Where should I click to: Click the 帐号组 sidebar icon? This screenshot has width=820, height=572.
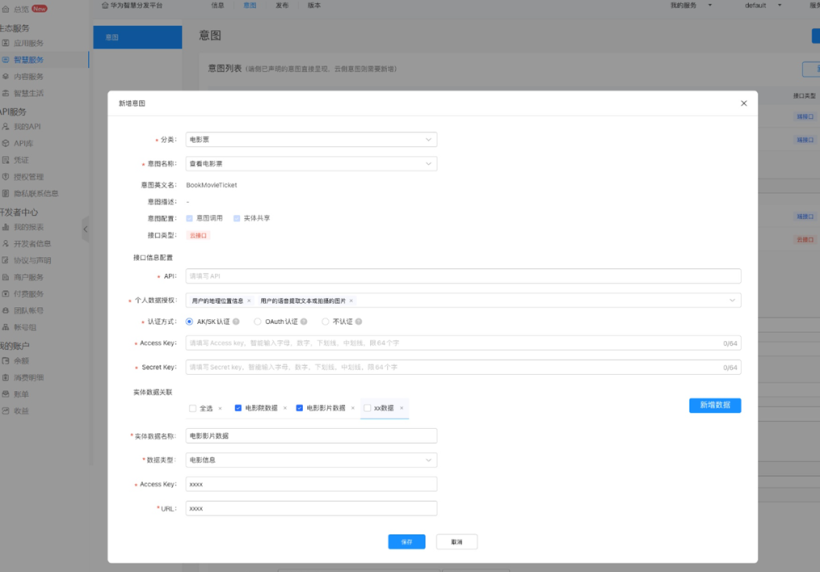[6, 327]
